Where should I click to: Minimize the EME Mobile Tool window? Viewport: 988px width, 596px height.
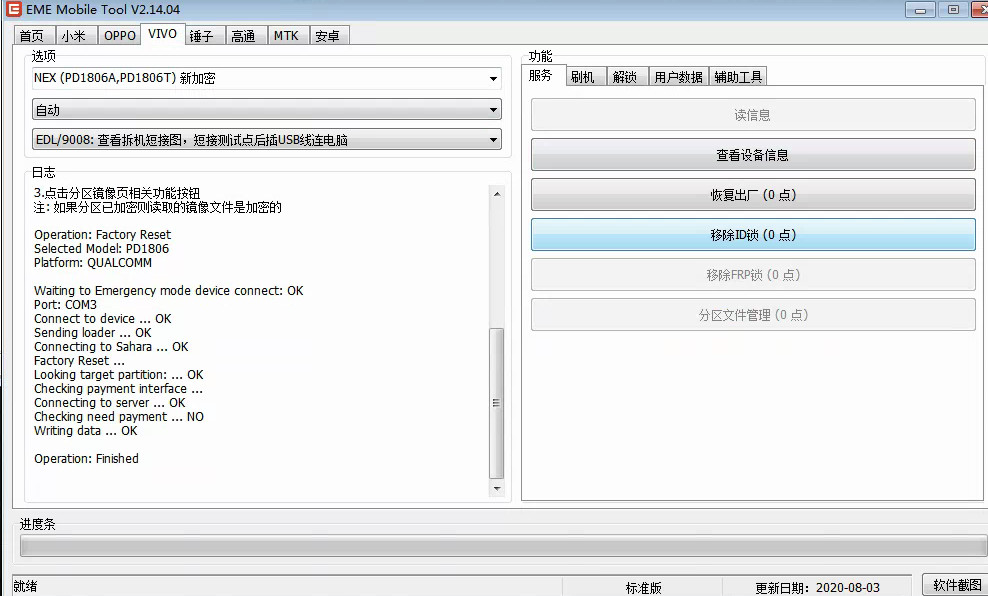pyautogui.click(x=921, y=10)
